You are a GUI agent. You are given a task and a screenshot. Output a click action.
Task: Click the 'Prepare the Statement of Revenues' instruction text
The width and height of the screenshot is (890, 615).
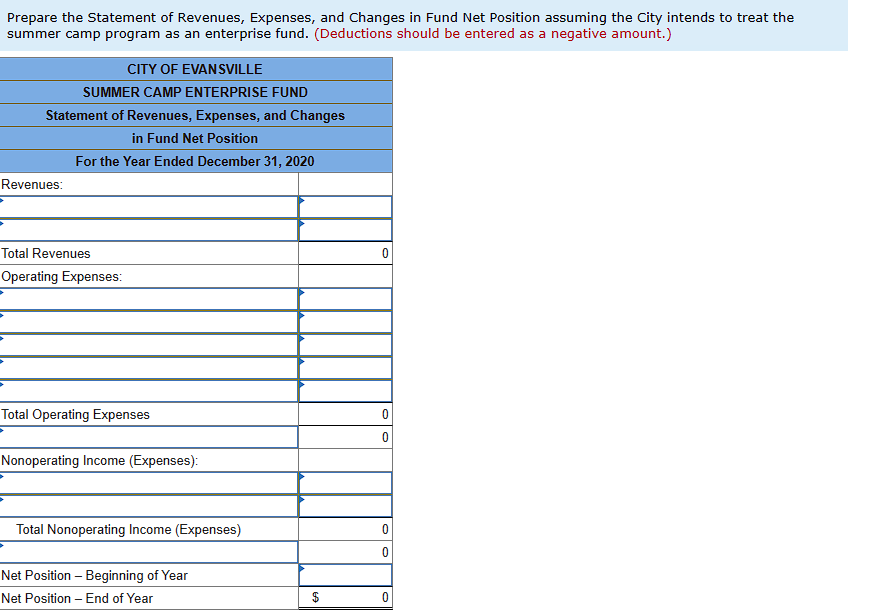(400, 26)
